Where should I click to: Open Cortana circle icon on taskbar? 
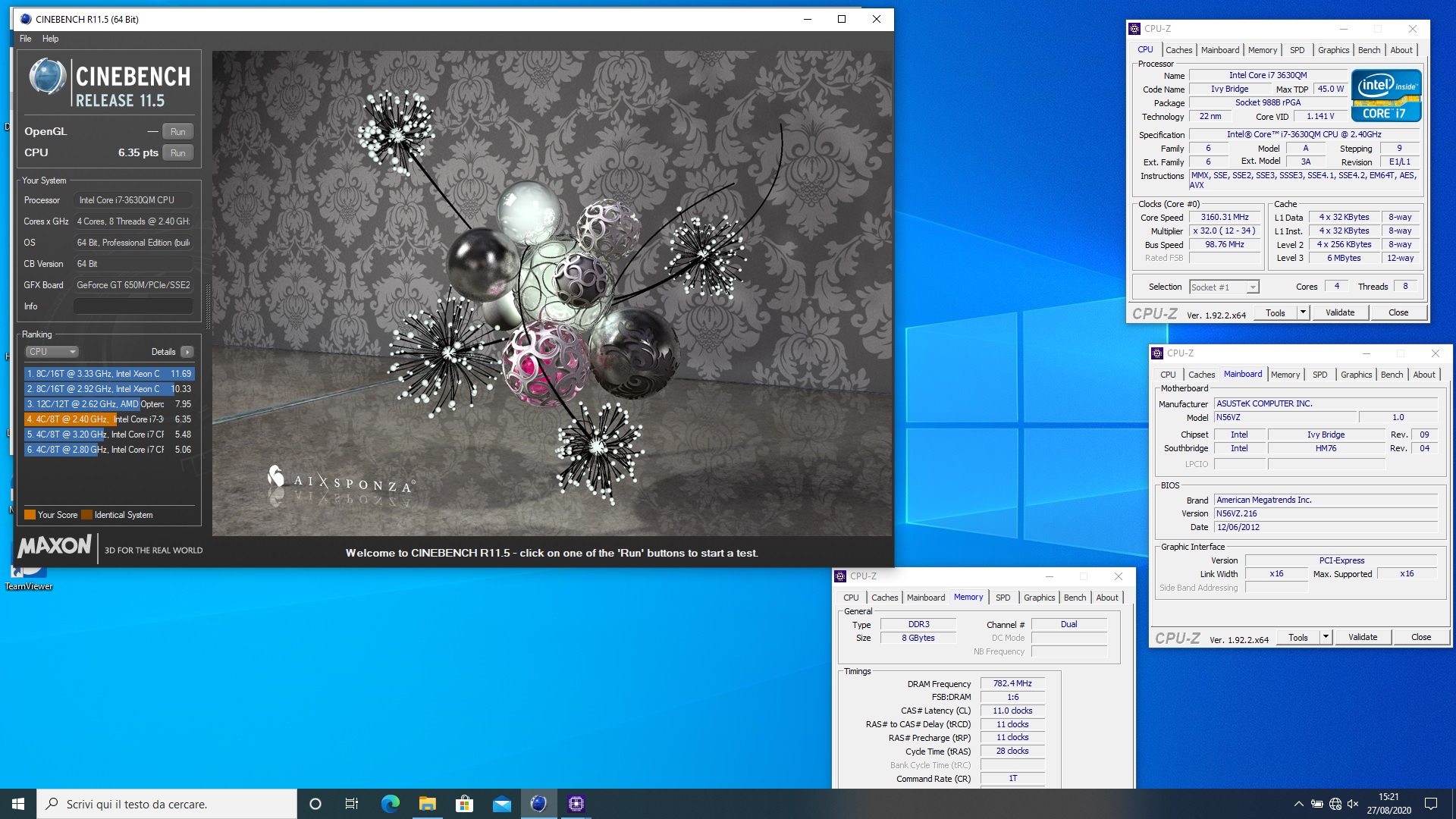click(315, 804)
